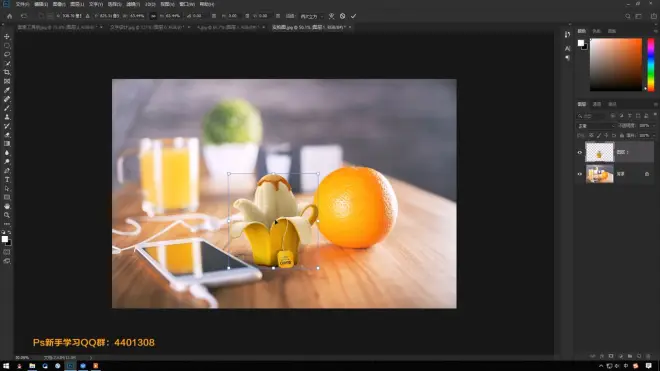Select the Eraser tool
This screenshot has height=371, width=660.
click(x=7, y=135)
